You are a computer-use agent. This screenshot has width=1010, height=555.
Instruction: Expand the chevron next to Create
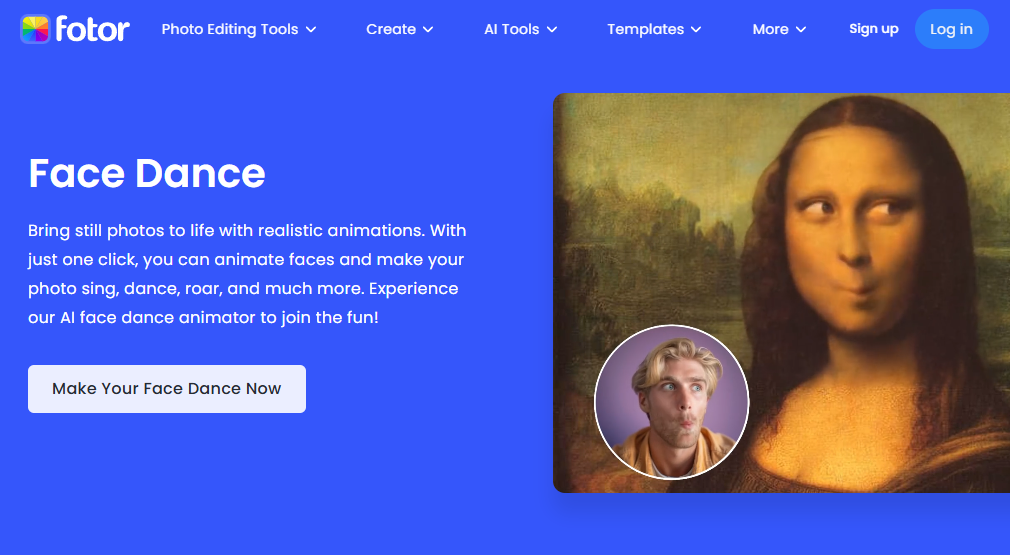pos(428,30)
